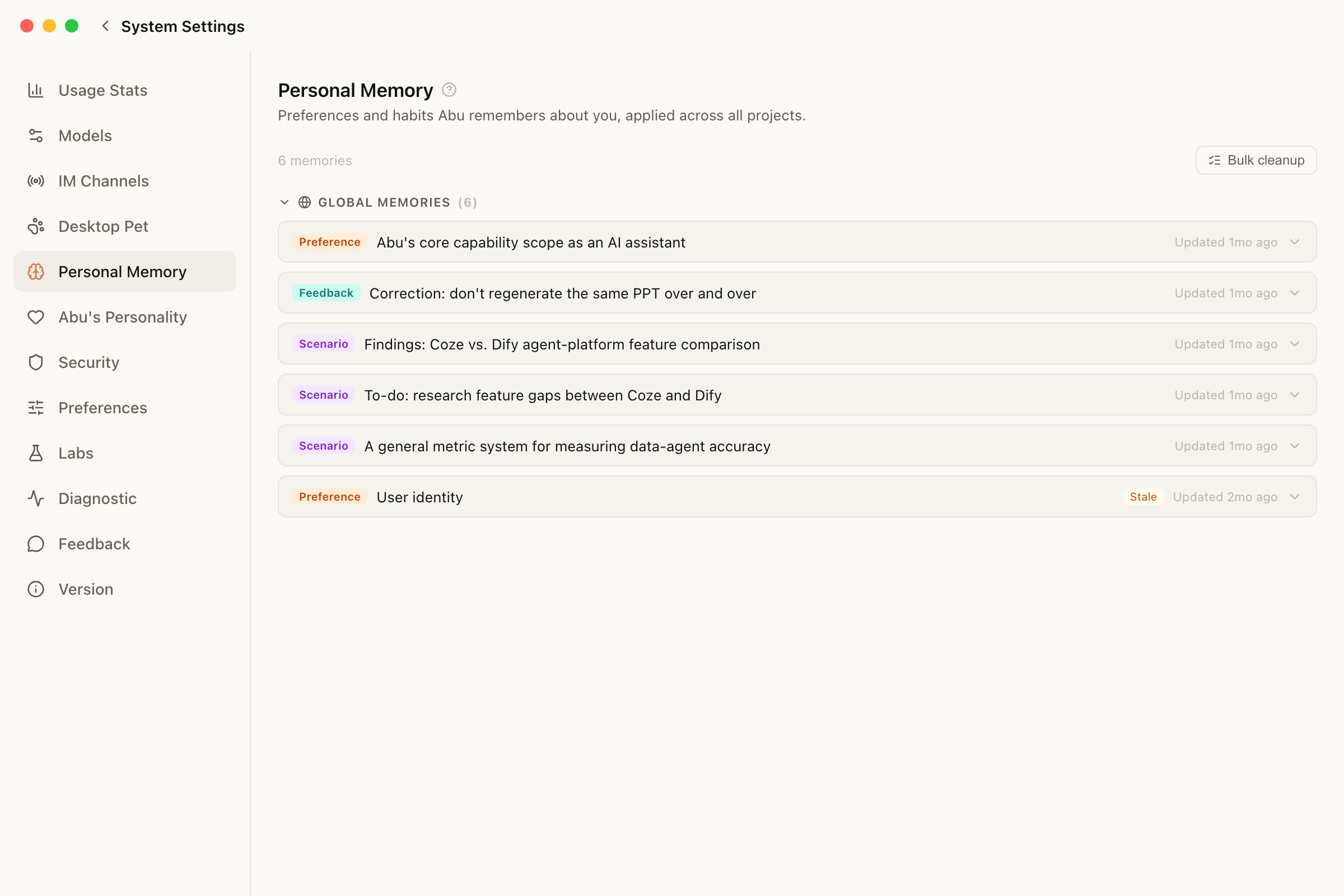Open the data-agent accuracy metric memory
The image size is (1344, 896).
pyautogui.click(x=797, y=446)
